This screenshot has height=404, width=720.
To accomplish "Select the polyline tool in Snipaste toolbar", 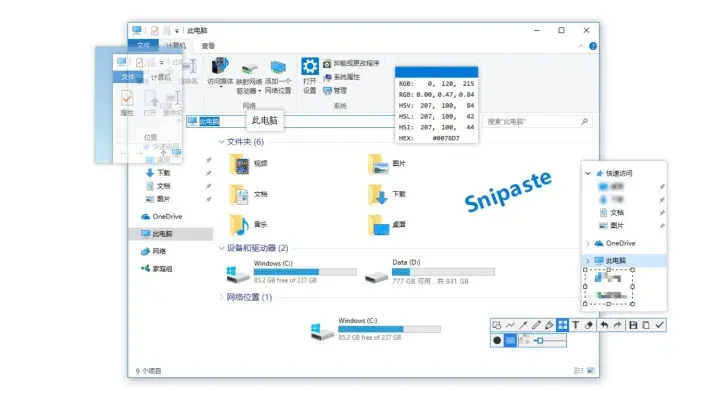I will (x=510, y=325).
